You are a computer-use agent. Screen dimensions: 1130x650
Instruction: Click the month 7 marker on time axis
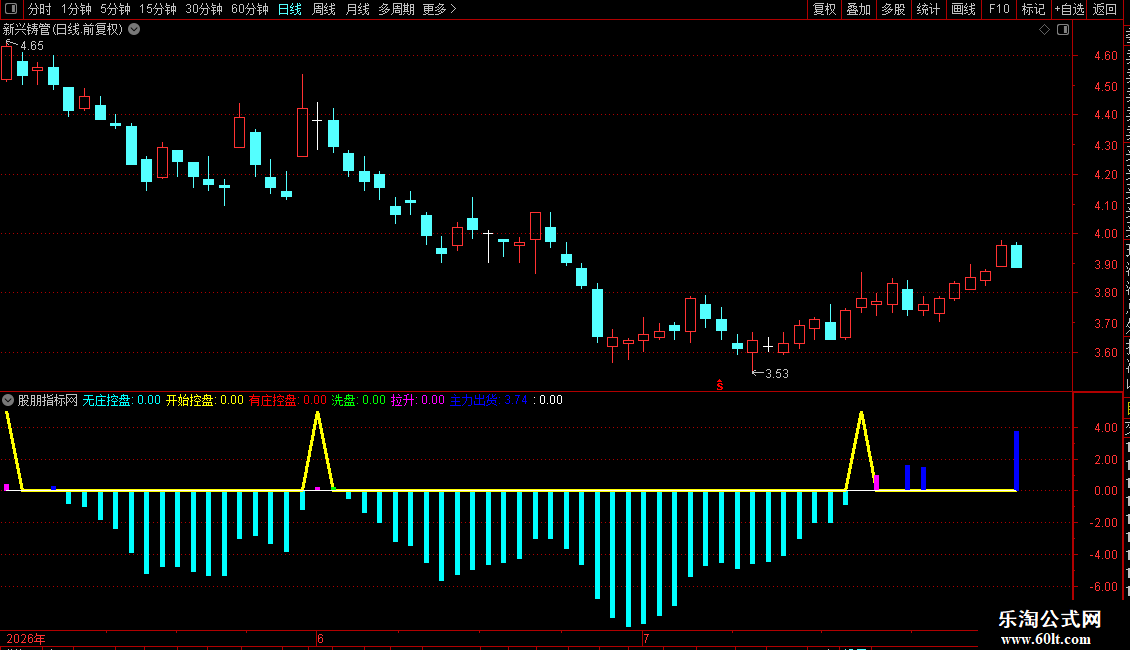(646, 639)
